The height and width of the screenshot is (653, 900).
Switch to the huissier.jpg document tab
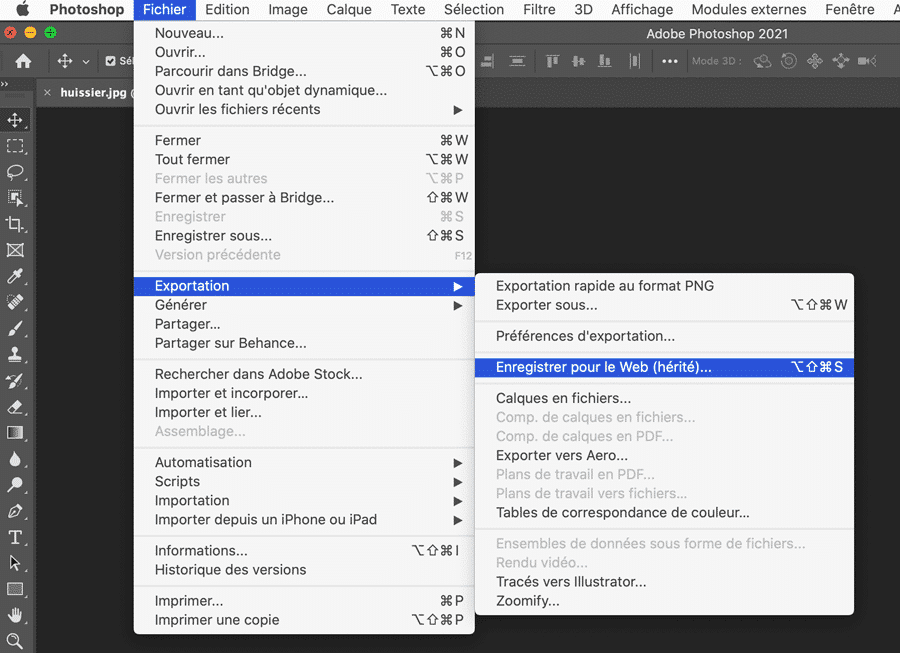pyautogui.click(x=90, y=90)
